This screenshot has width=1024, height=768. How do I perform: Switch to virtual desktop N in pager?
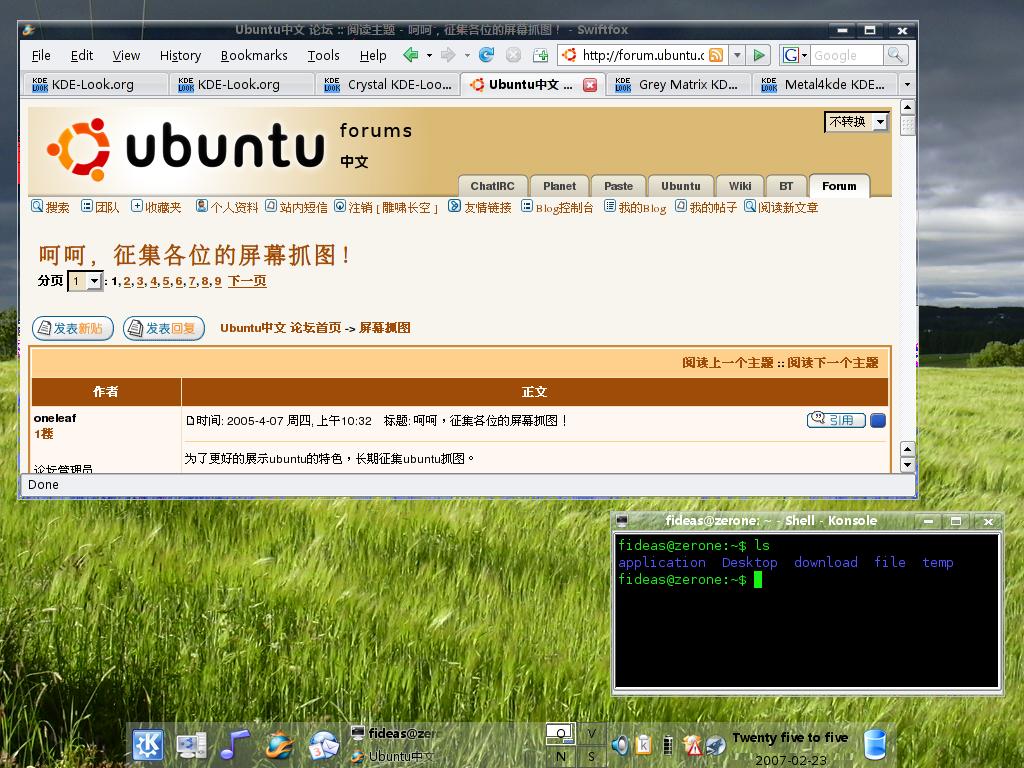tap(560, 756)
